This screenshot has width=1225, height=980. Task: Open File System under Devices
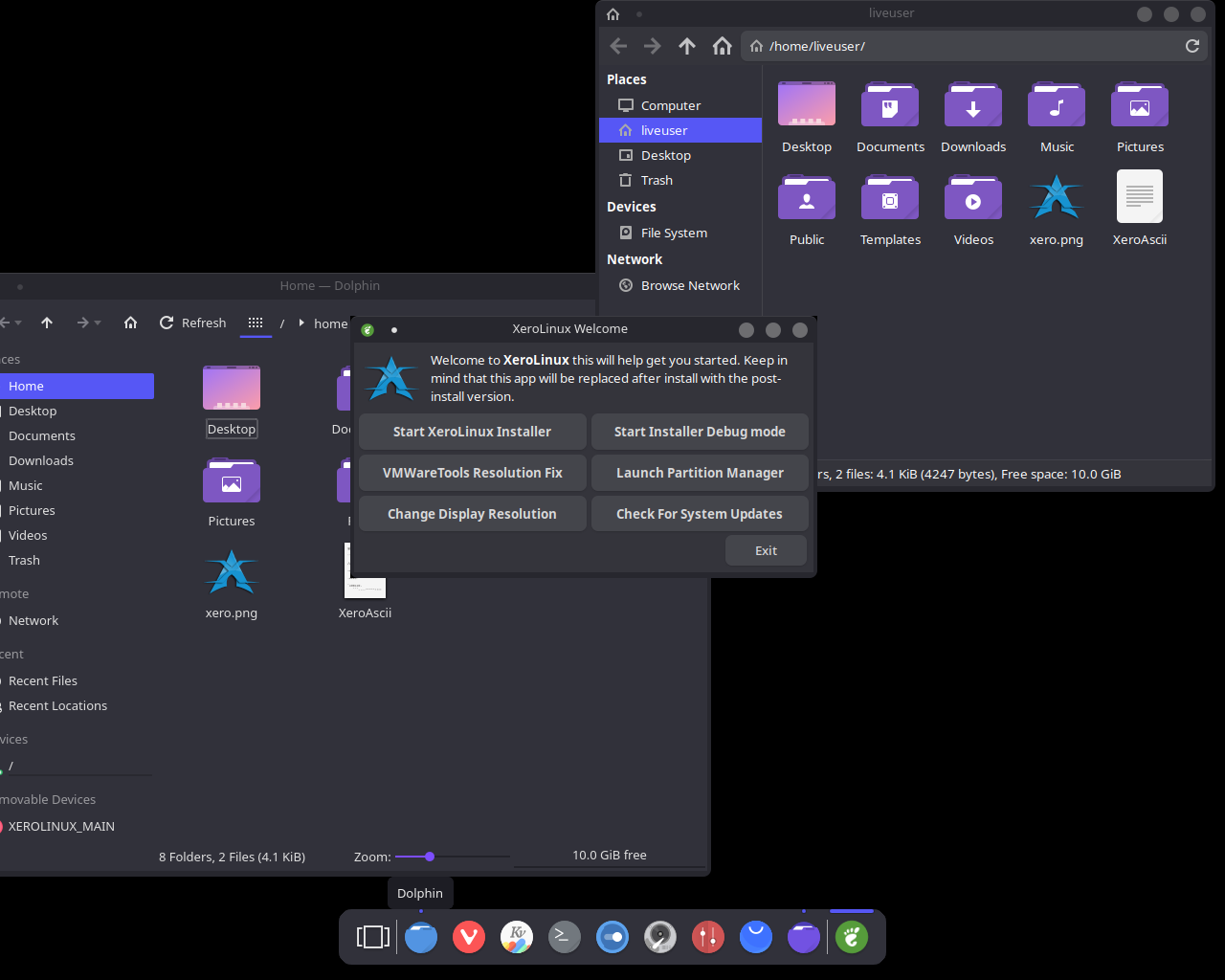tap(680, 233)
